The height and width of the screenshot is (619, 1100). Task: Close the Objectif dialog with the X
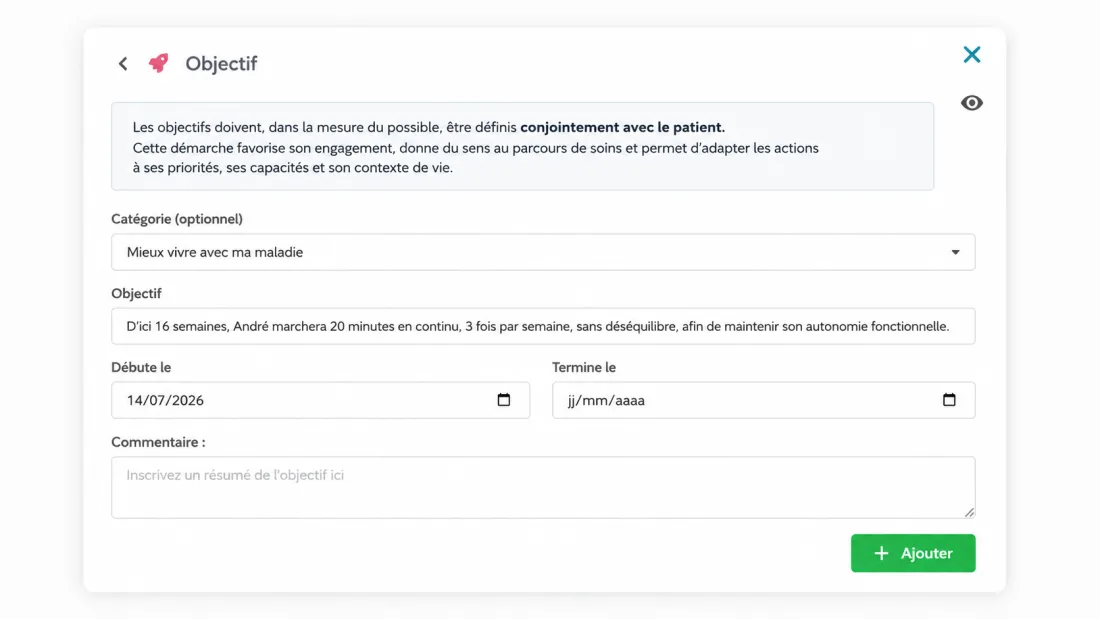pyautogui.click(x=972, y=55)
